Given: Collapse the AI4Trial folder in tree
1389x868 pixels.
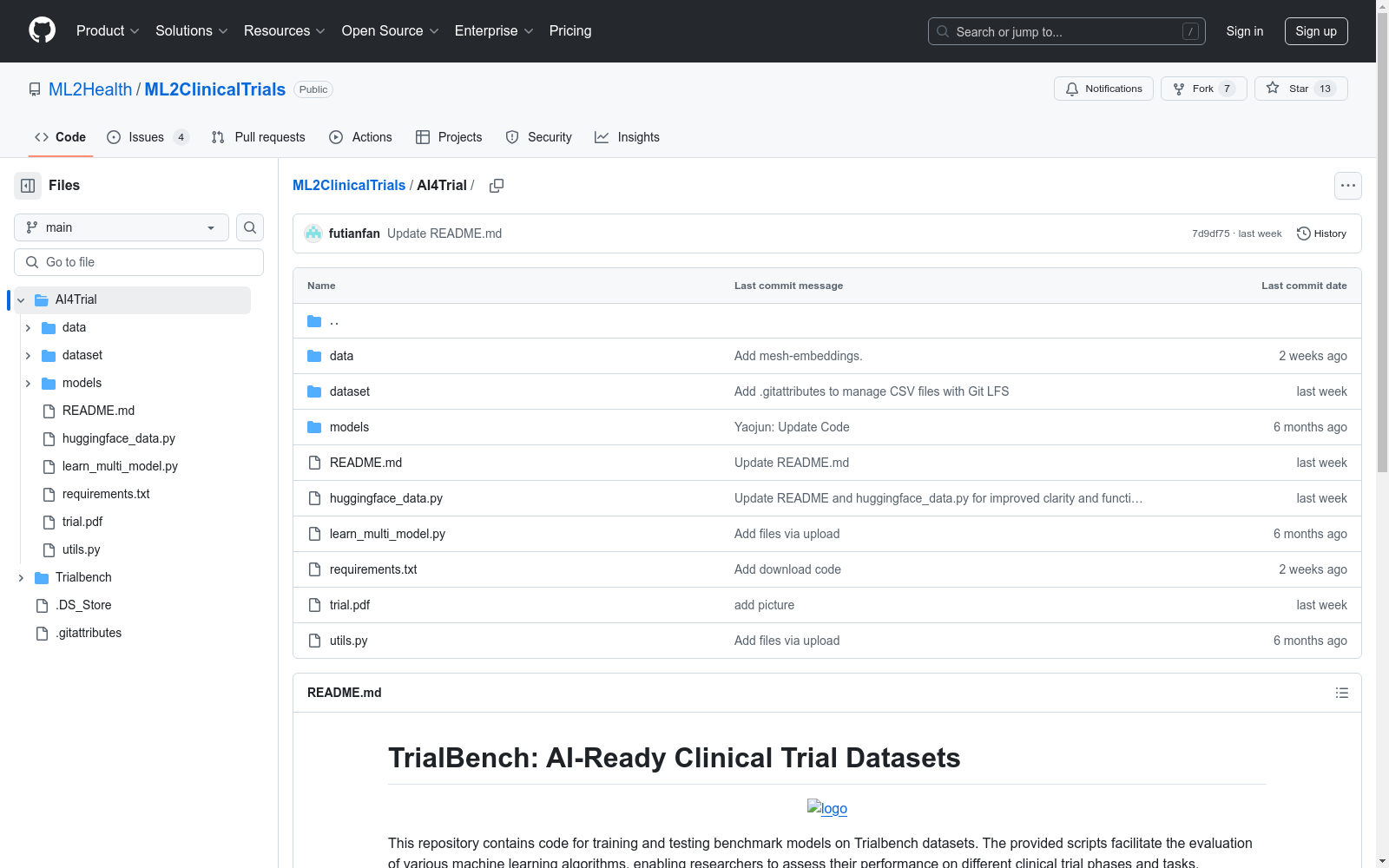Looking at the screenshot, I should (x=21, y=300).
